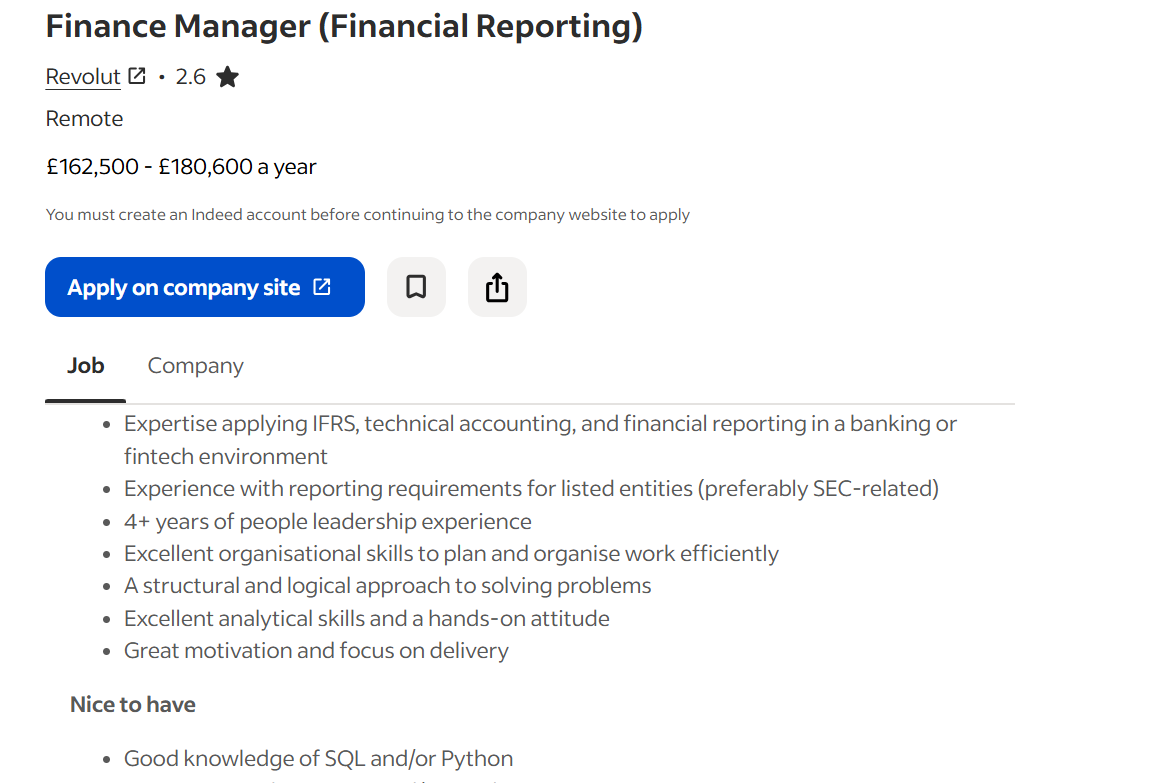The width and height of the screenshot is (1154, 783).
Task: Share this job using share icon
Action: click(x=497, y=287)
